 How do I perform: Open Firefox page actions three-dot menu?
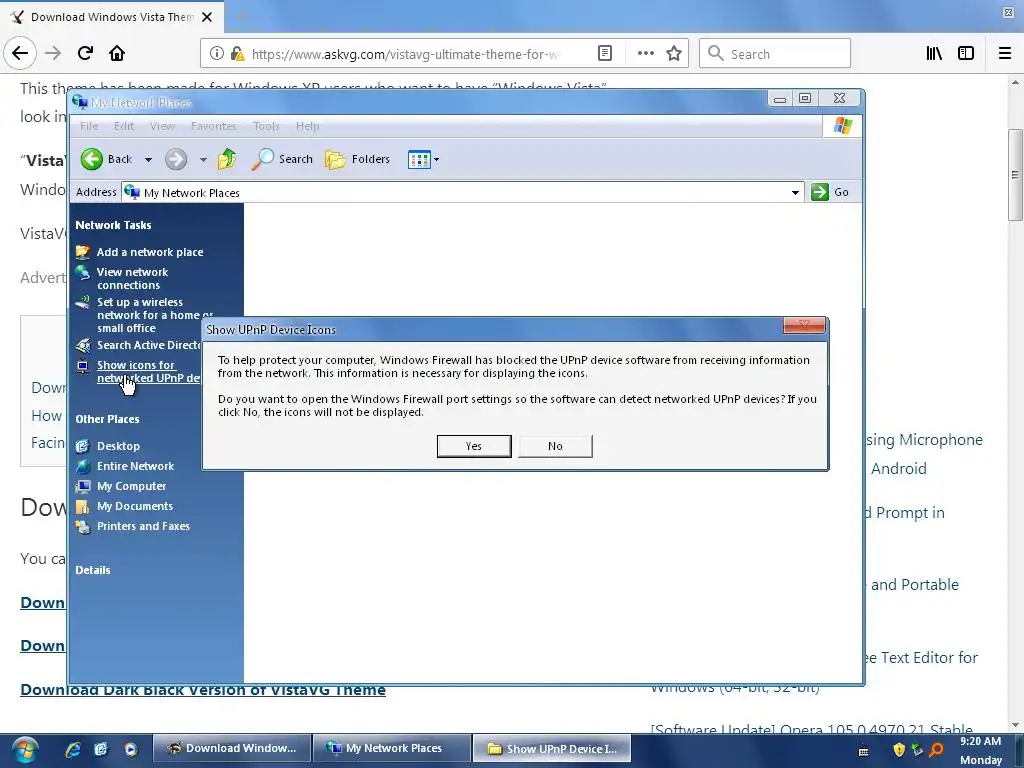(x=646, y=54)
